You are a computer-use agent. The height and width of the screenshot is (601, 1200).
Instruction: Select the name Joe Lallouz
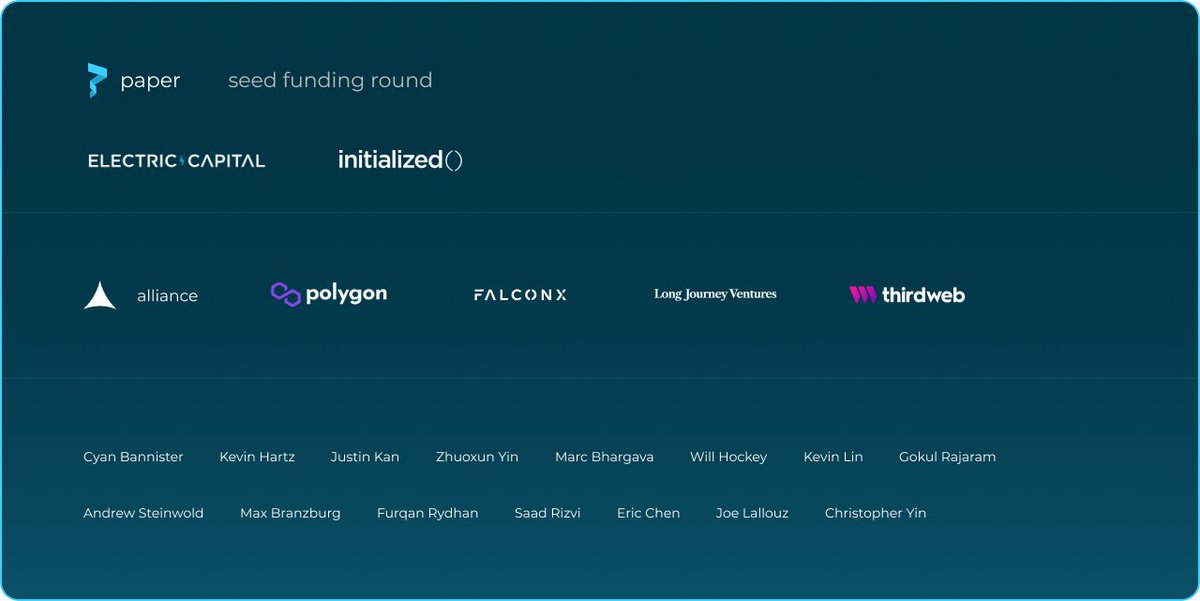coord(752,513)
